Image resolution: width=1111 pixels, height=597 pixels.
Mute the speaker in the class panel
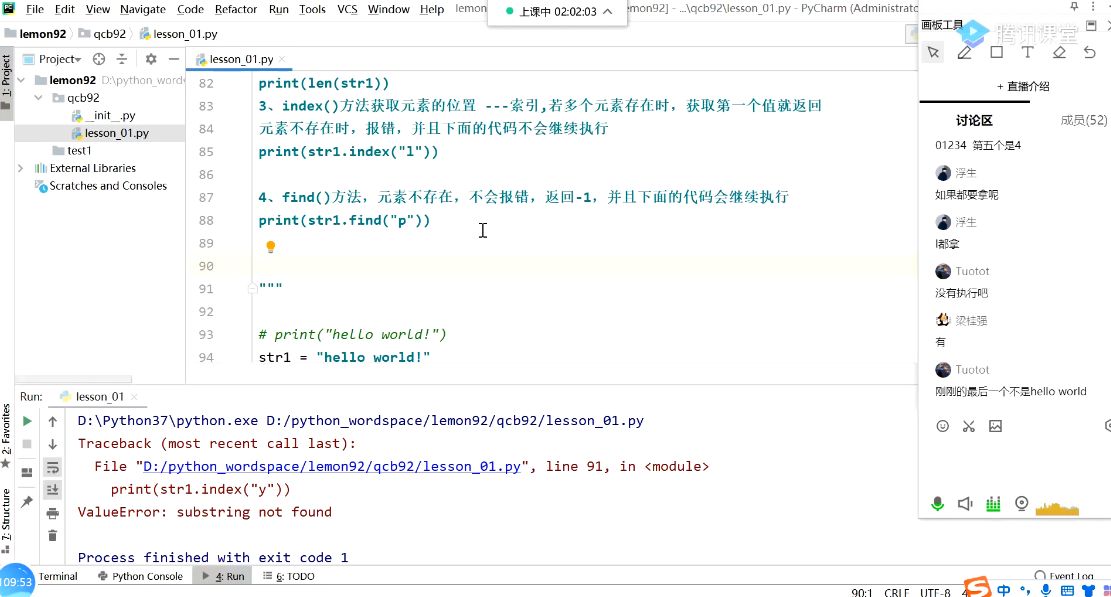pyautogui.click(x=965, y=504)
